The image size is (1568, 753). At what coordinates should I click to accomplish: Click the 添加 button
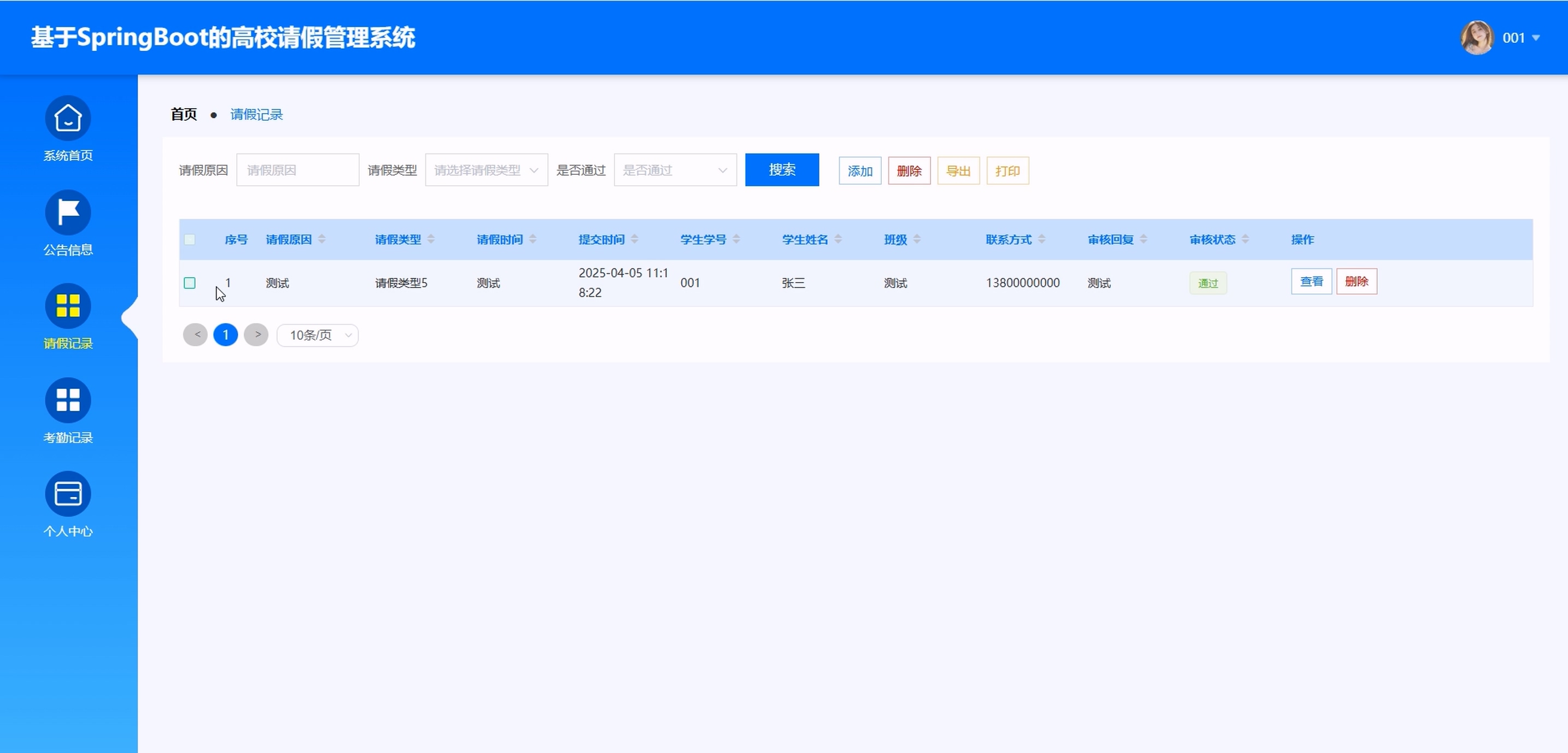pyautogui.click(x=859, y=171)
